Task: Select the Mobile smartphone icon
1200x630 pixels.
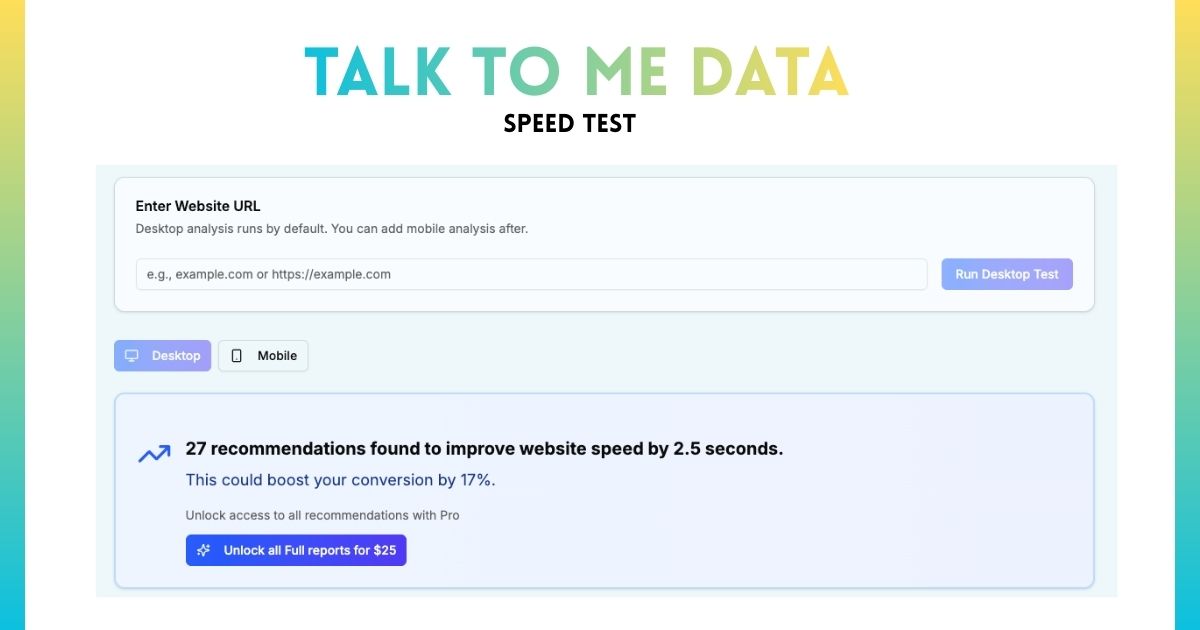Action: click(237, 355)
